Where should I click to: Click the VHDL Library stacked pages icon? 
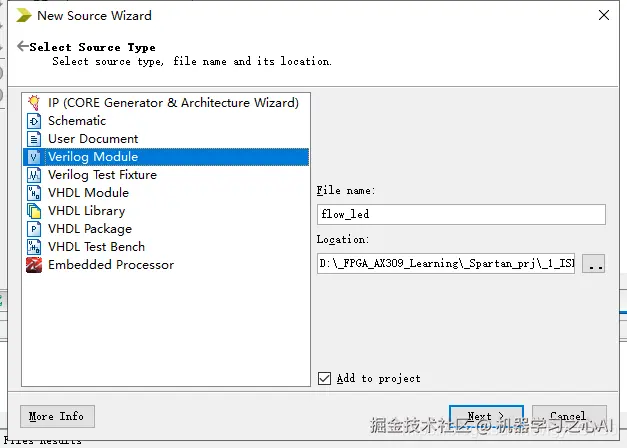click(x=34, y=211)
